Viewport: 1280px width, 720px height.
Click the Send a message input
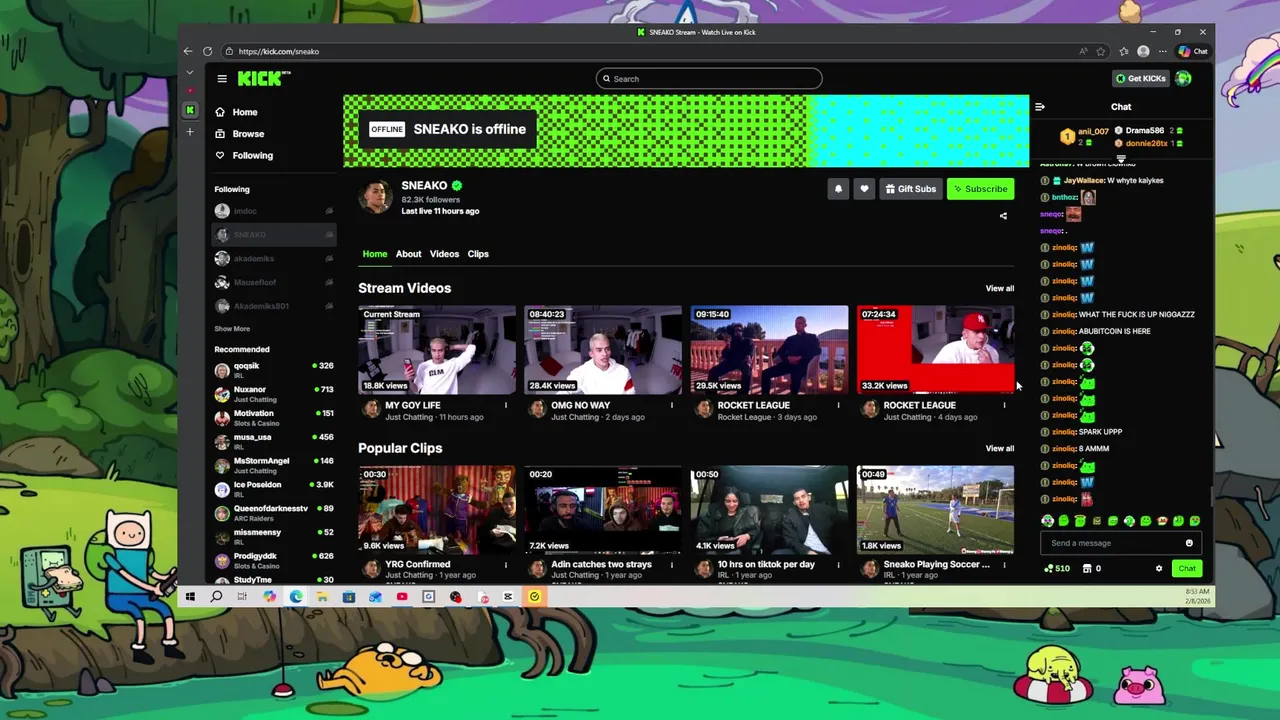1113,543
